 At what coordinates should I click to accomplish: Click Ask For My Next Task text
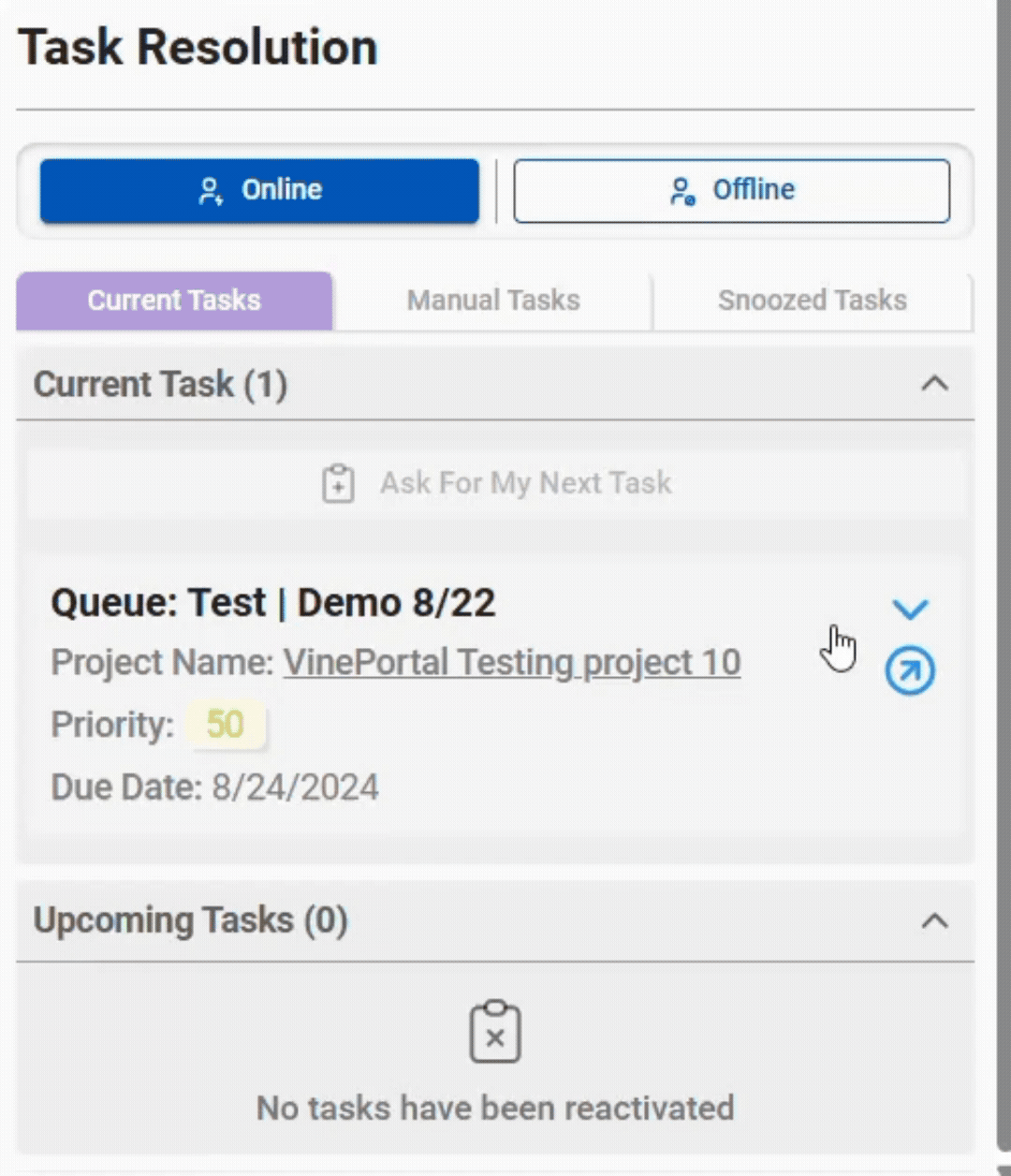coord(525,483)
